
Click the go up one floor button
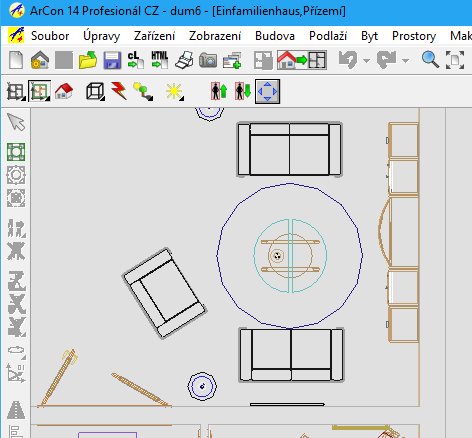(x=219, y=91)
